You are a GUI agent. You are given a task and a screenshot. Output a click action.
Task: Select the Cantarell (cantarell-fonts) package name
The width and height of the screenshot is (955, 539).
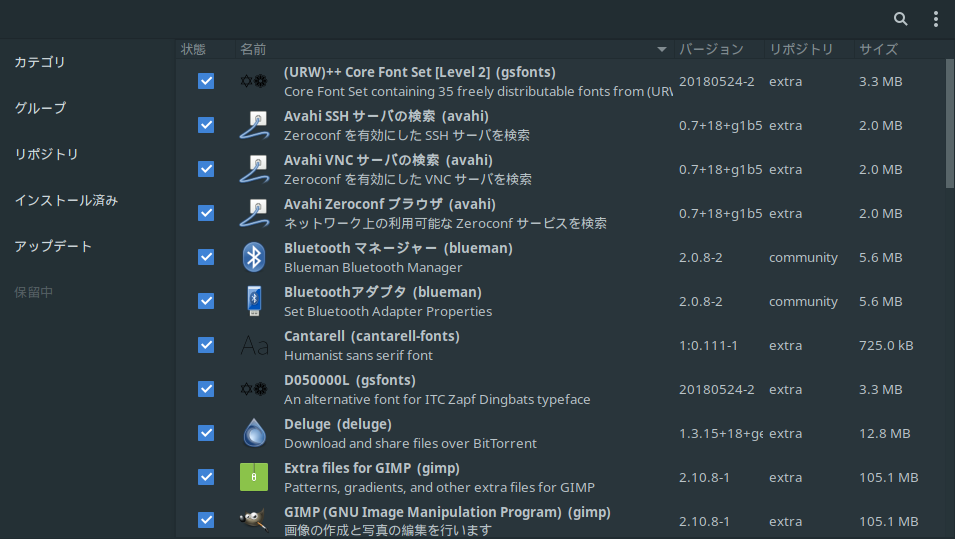(x=372, y=336)
